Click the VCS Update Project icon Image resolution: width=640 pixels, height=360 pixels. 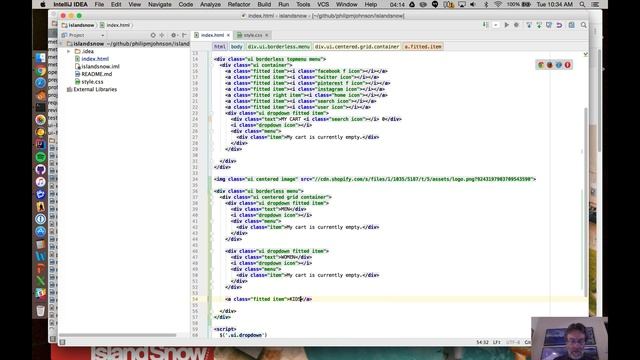coord(529,25)
